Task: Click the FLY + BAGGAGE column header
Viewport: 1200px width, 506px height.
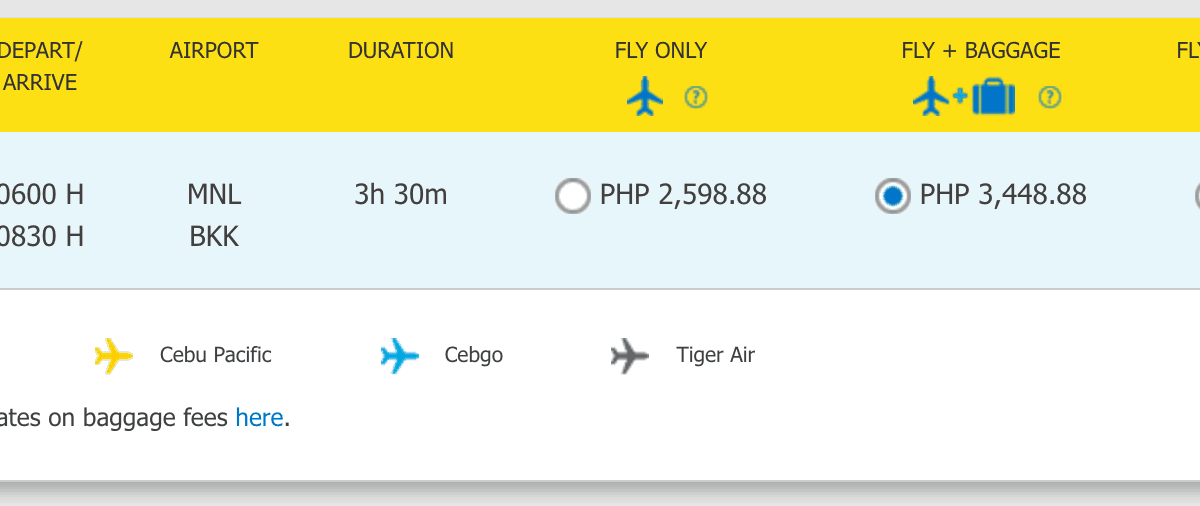Action: 980,50
